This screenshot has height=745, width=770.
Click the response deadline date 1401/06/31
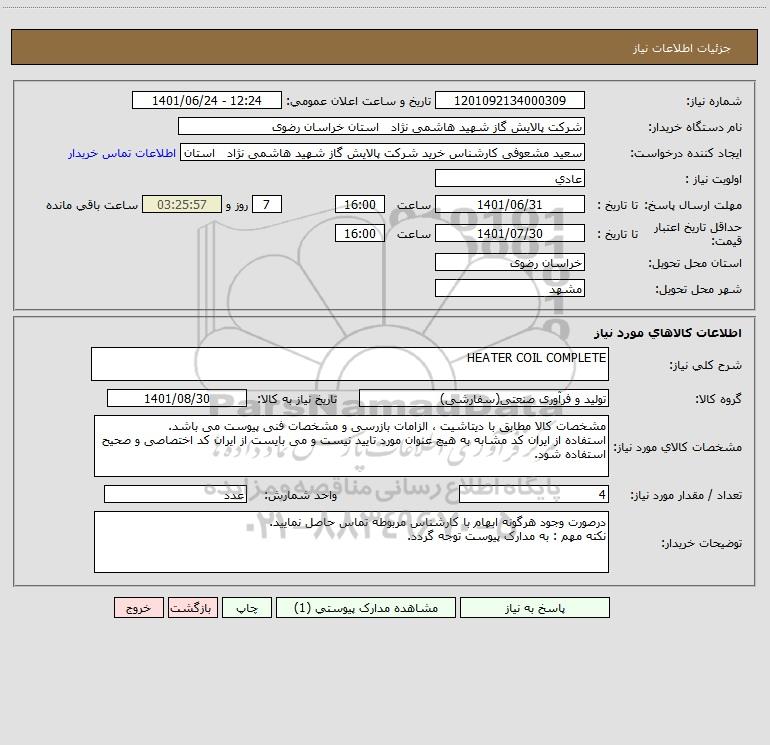click(x=510, y=204)
